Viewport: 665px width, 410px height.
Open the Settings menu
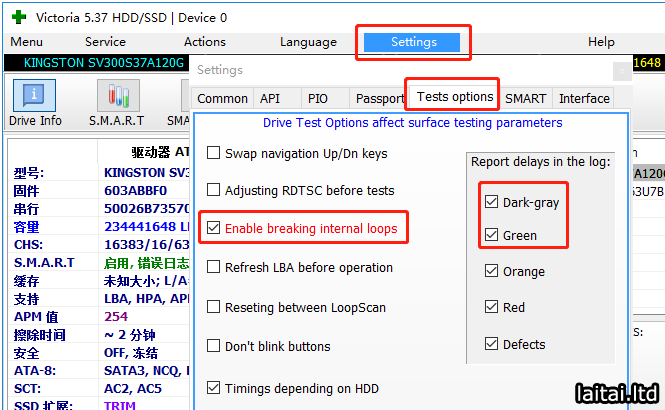tap(414, 42)
